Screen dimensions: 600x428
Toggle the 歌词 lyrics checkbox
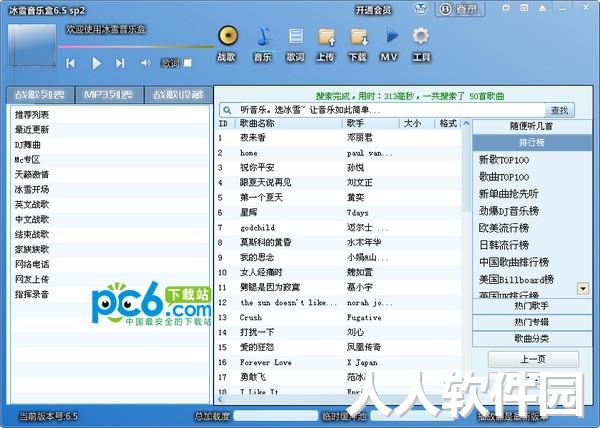pos(188,63)
